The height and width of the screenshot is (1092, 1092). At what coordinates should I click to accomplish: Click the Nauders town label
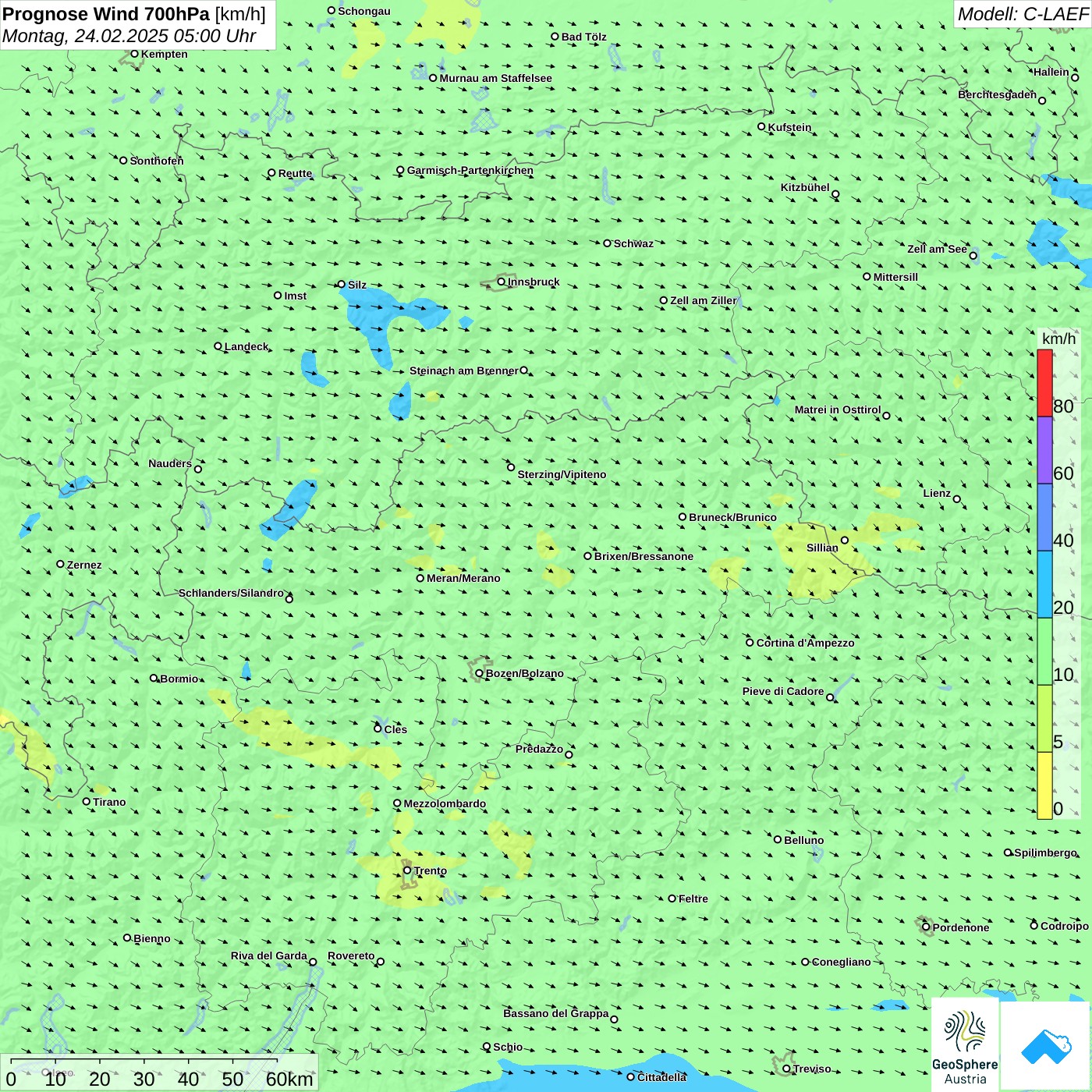(x=169, y=463)
